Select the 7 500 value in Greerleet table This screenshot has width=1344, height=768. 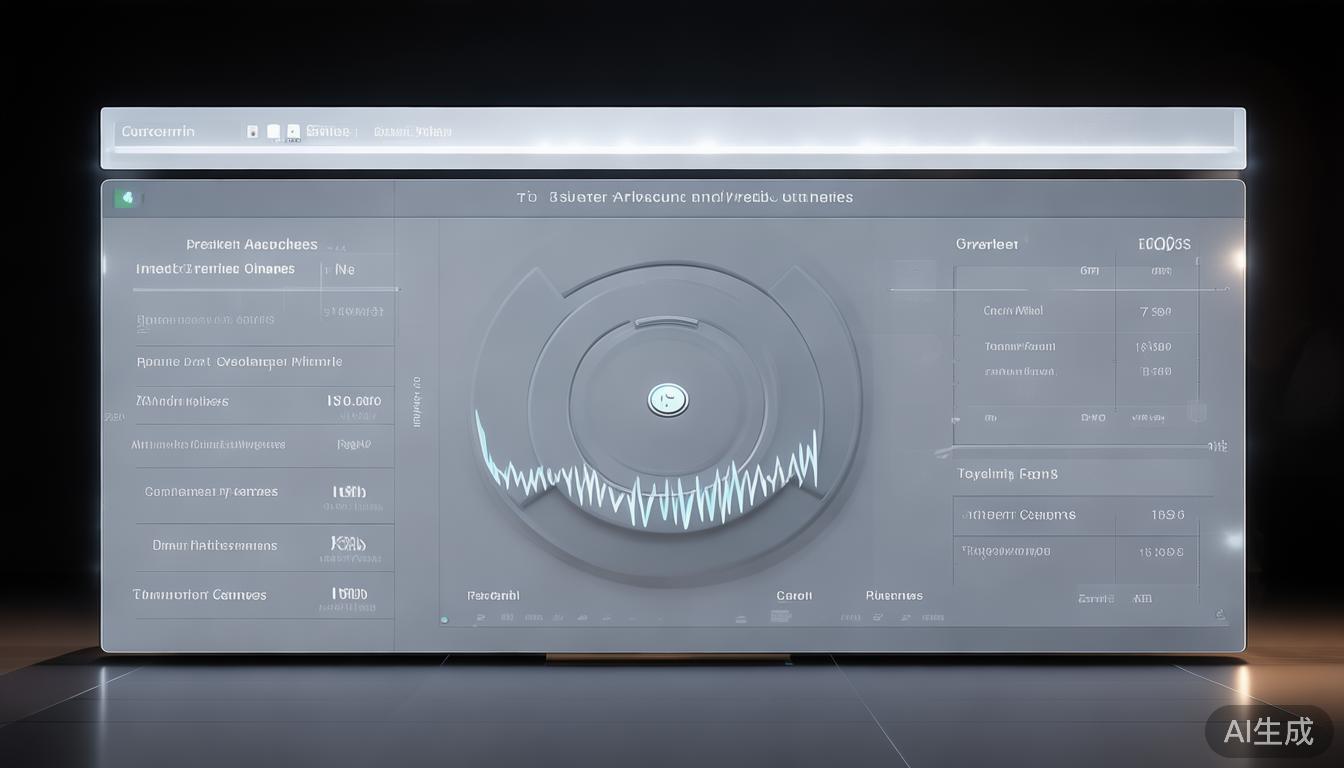1155,311
